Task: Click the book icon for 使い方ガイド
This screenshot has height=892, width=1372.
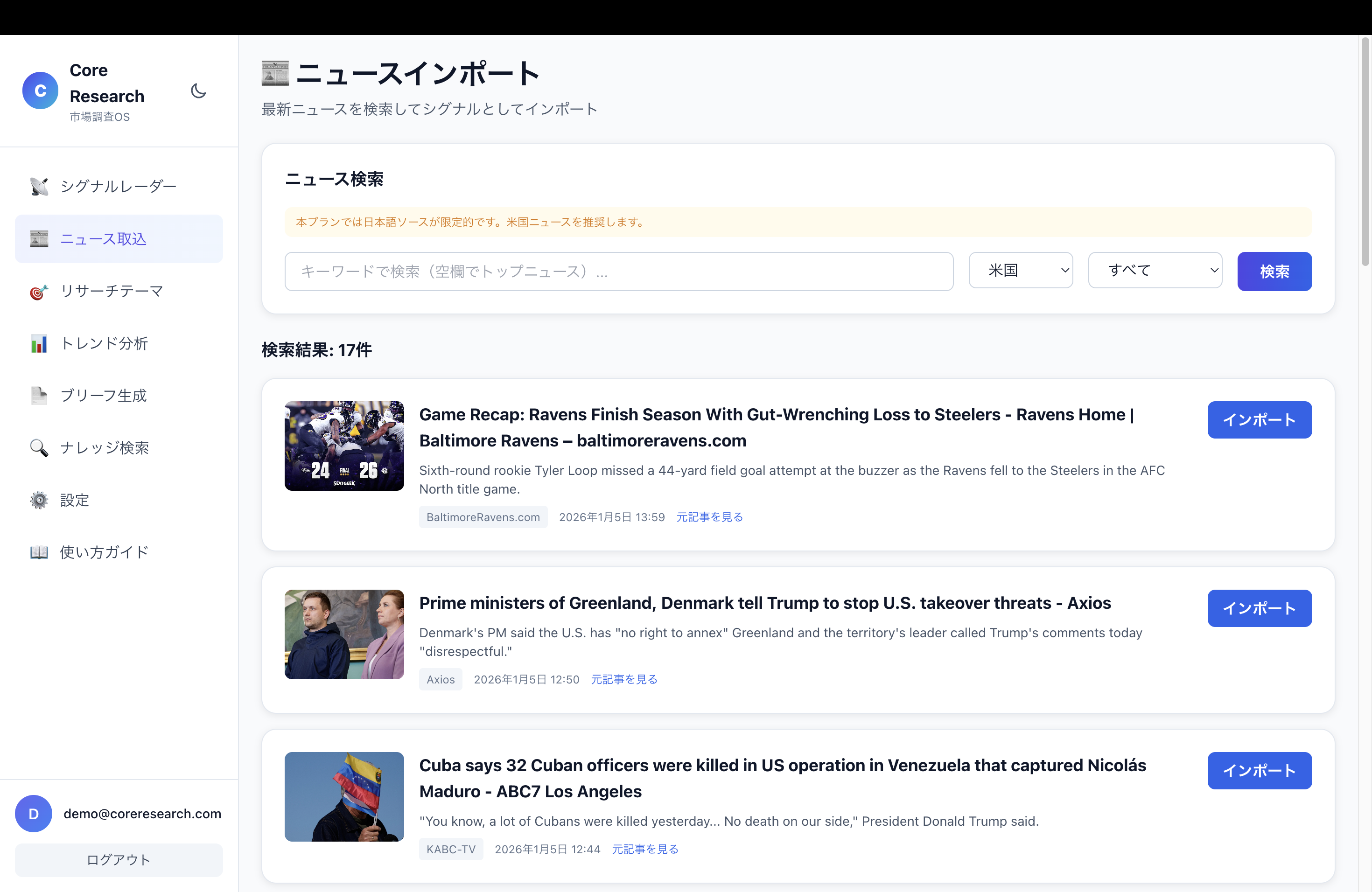Action: (39, 552)
